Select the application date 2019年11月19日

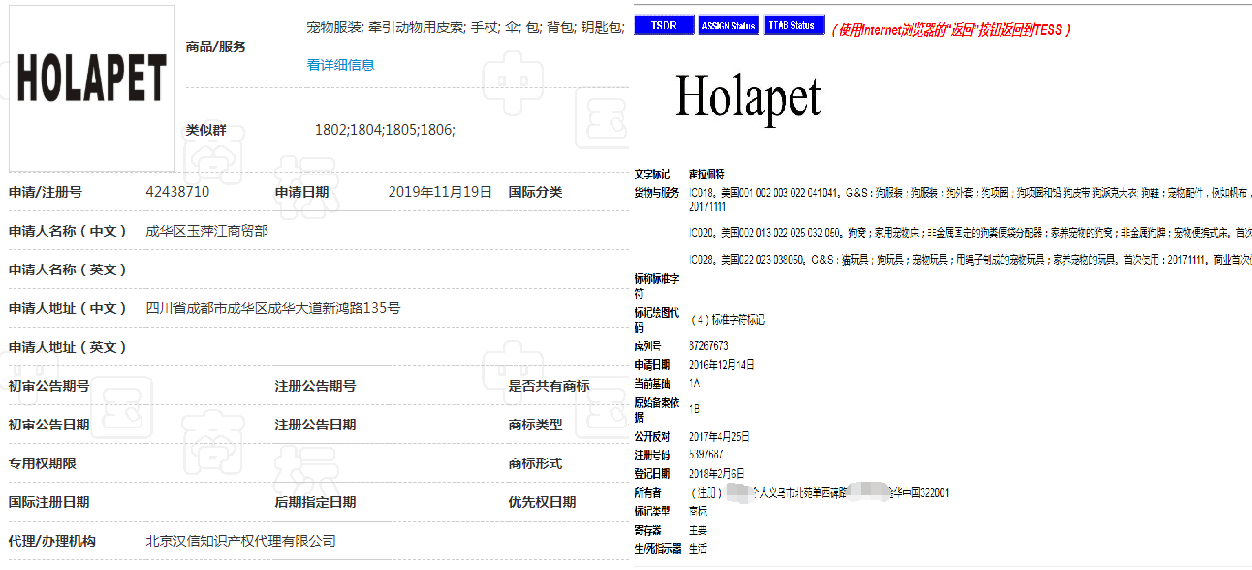click(440, 192)
